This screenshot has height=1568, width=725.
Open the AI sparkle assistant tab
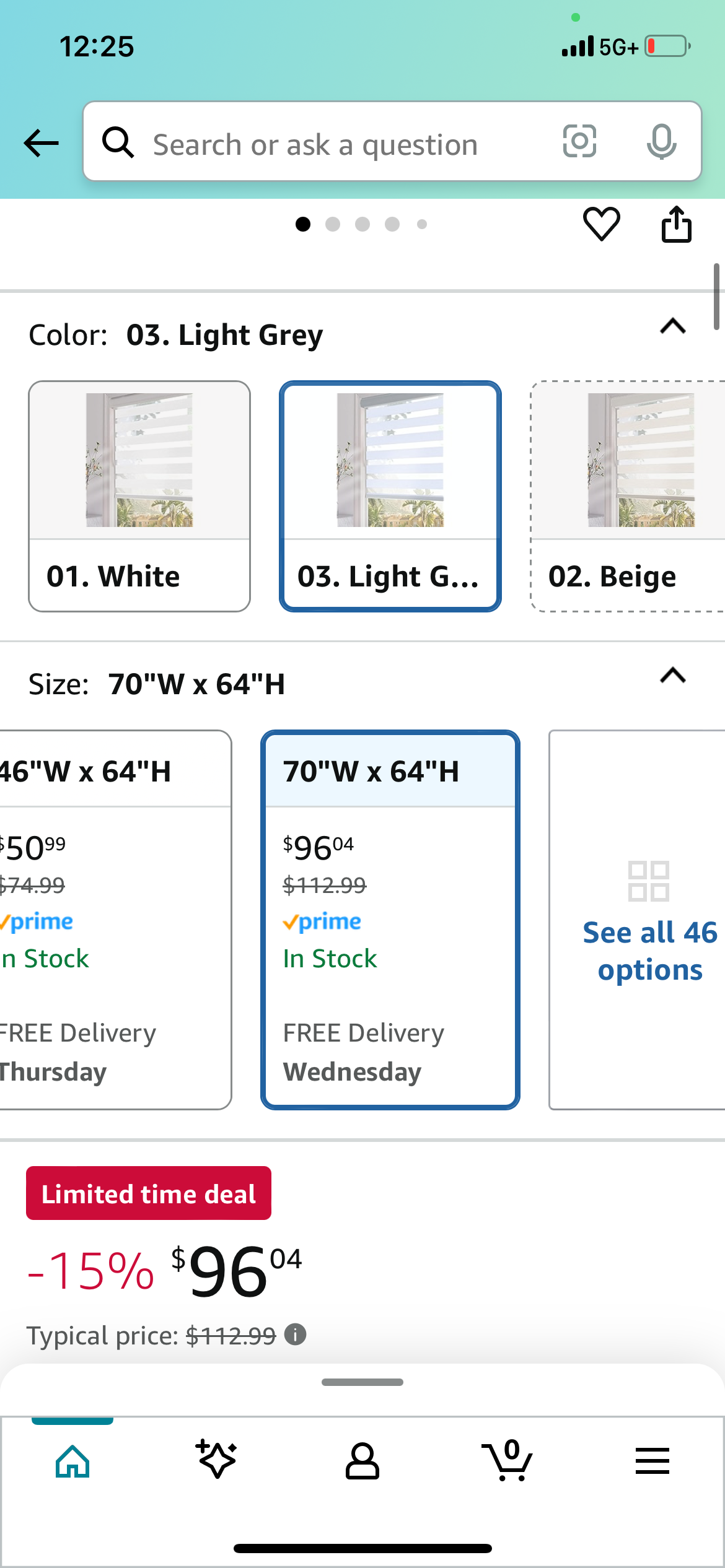217,1461
